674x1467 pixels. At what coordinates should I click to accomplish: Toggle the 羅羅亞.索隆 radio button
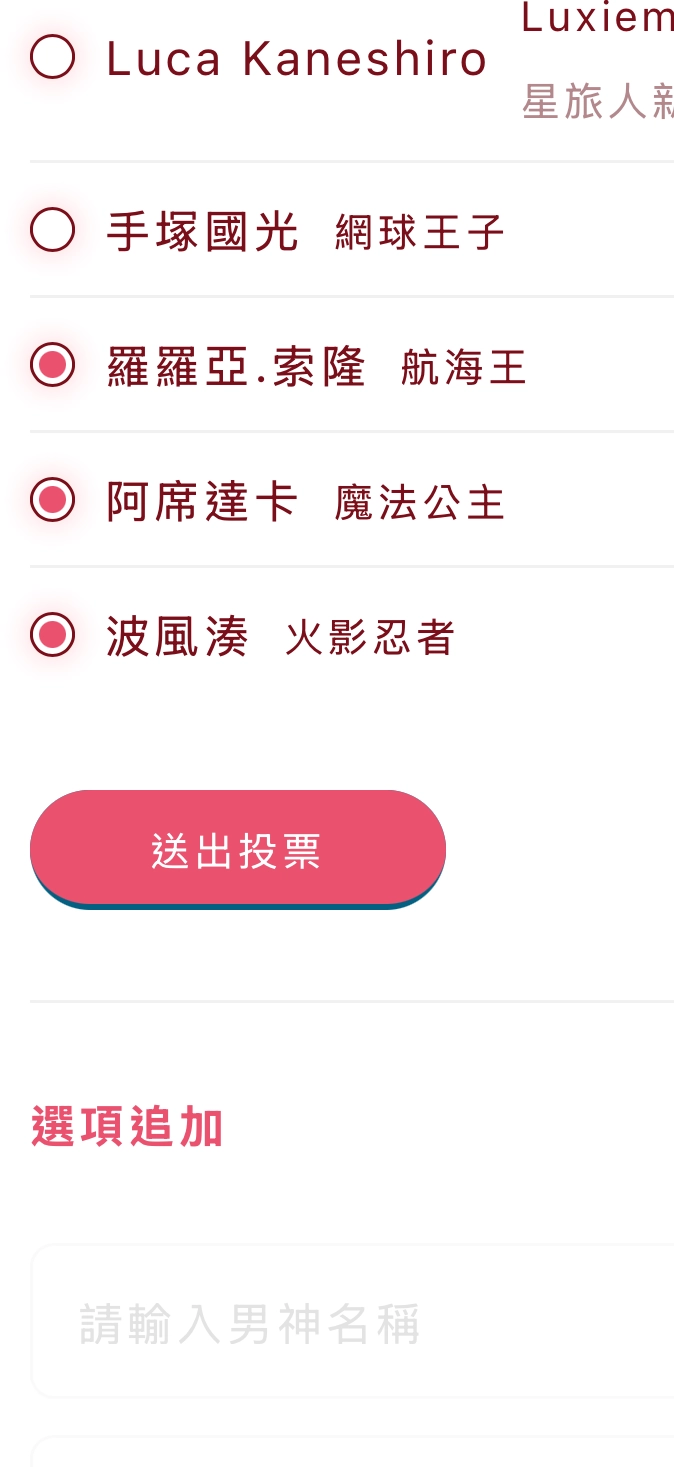point(53,365)
